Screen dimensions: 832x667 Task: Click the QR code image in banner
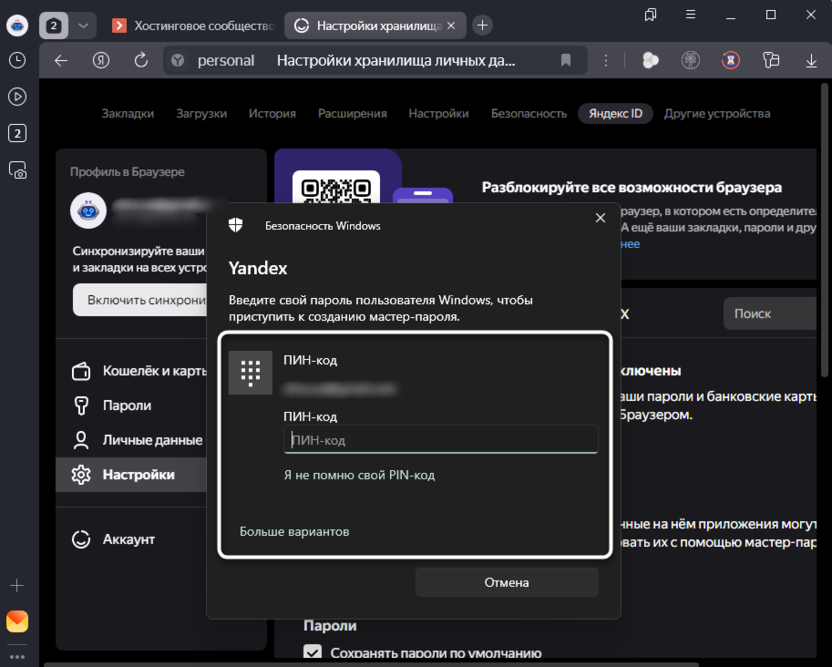336,187
